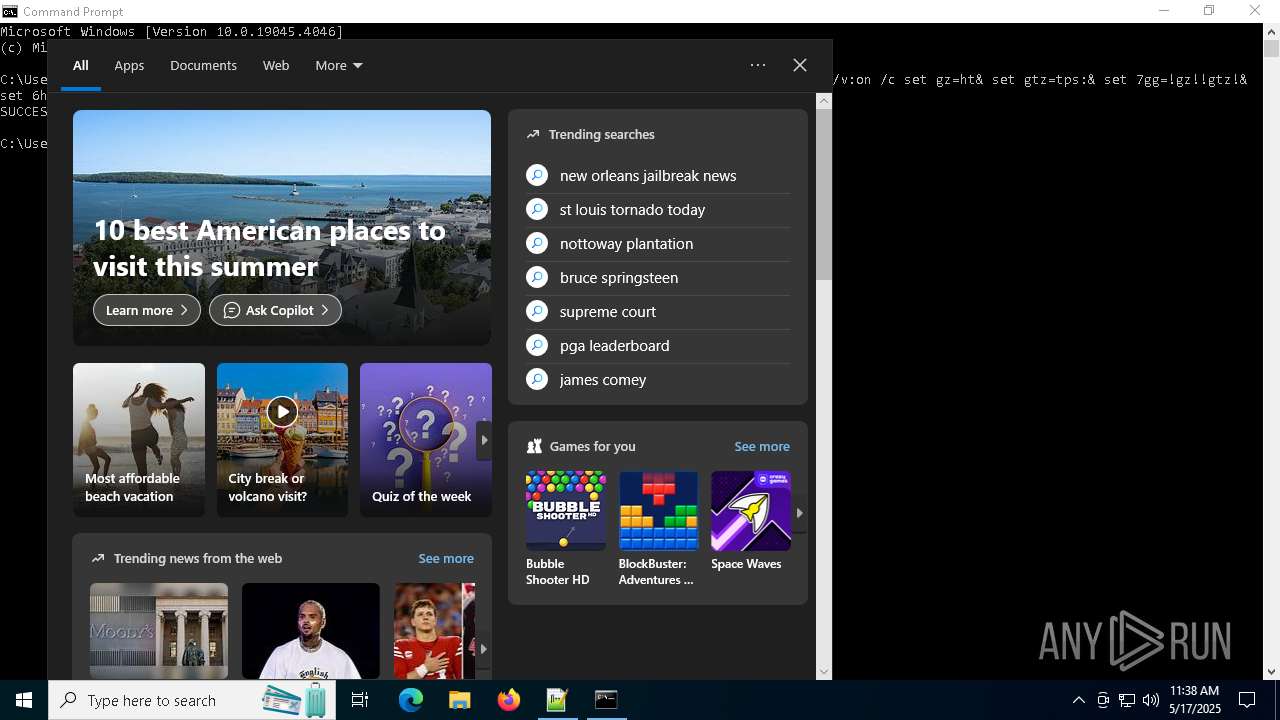This screenshot has height=720, width=1280.
Task: Click search icon beside bruce springsteen
Action: tap(537, 278)
